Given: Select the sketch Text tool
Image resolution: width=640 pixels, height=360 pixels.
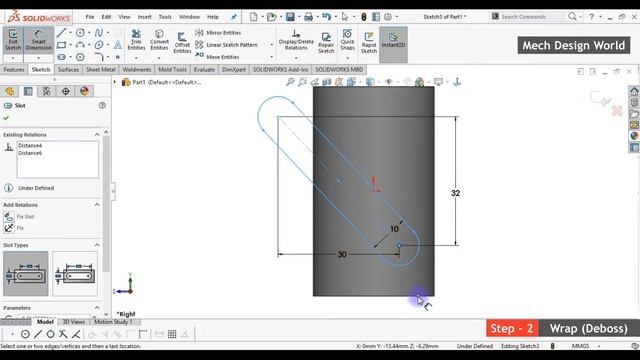Looking at the screenshot, I should click(x=118, y=45).
